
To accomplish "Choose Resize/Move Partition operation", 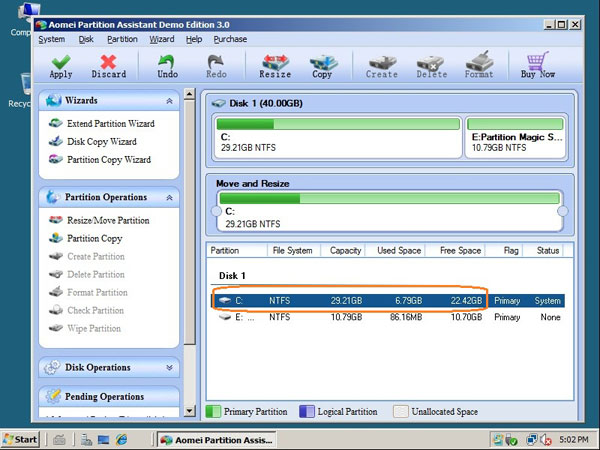I will coord(107,220).
